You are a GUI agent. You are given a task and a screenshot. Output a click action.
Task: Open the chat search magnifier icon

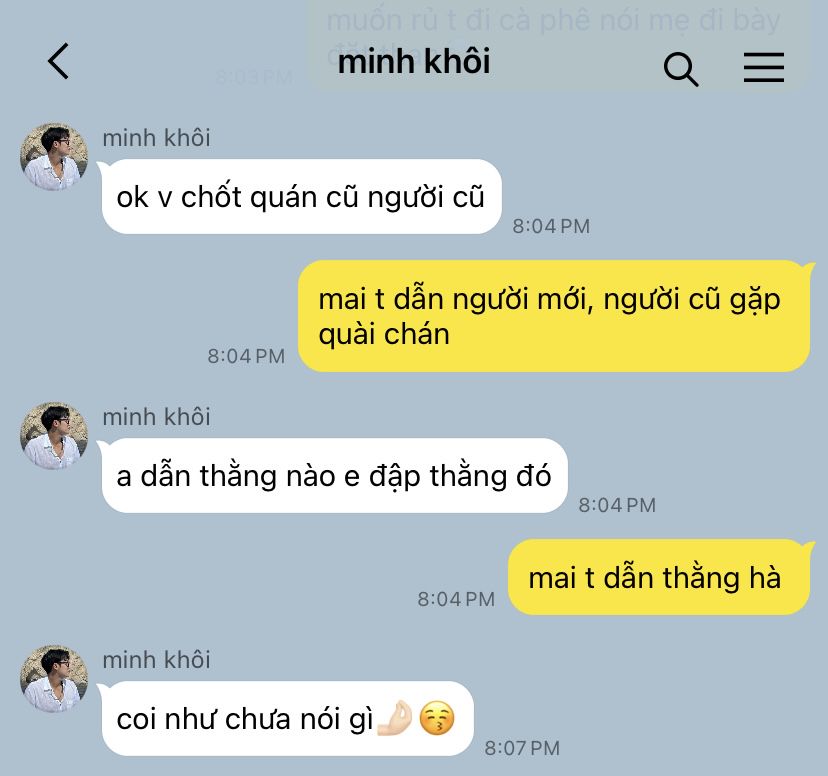click(681, 69)
